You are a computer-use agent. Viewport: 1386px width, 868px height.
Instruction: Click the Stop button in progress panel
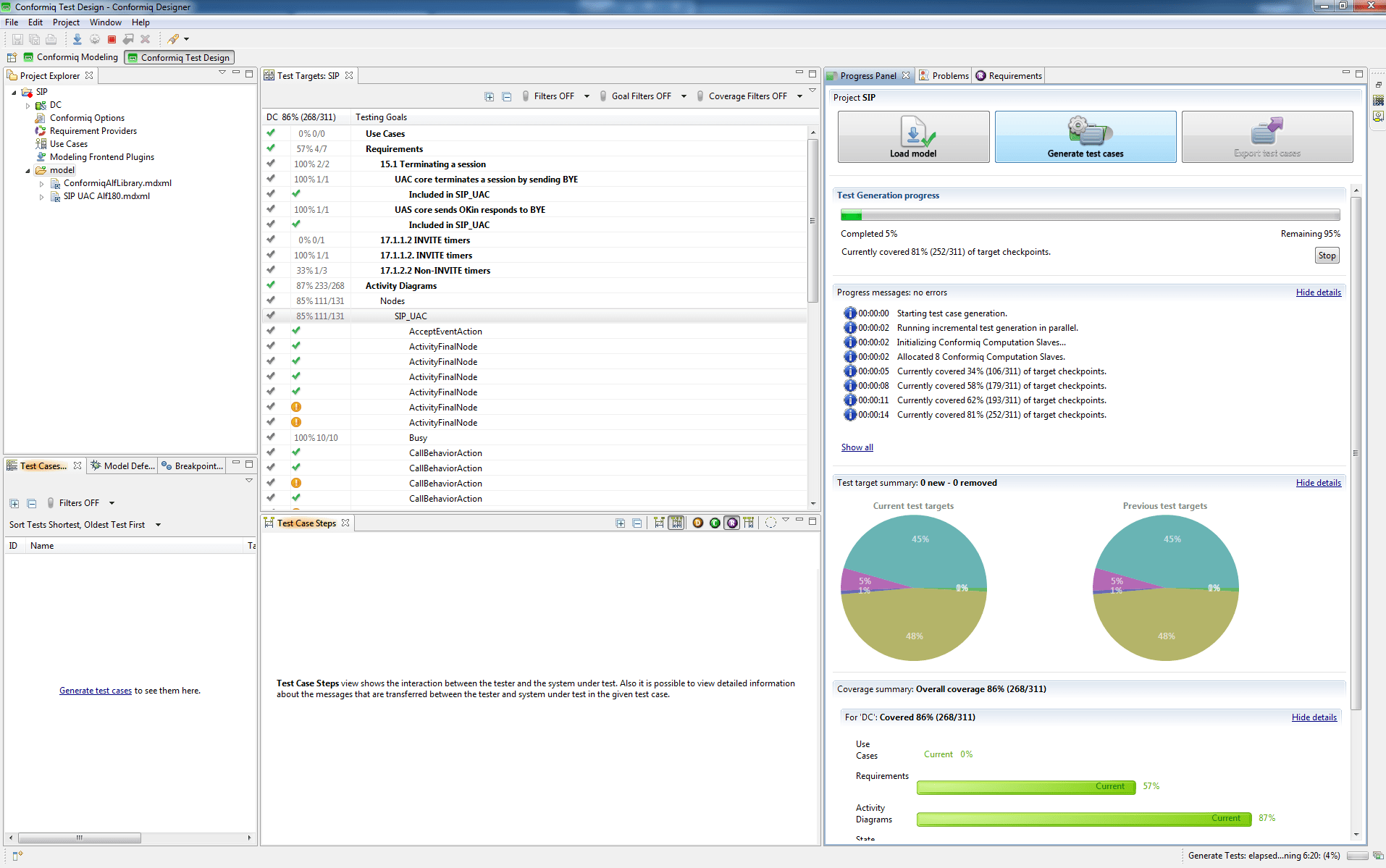click(1327, 256)
